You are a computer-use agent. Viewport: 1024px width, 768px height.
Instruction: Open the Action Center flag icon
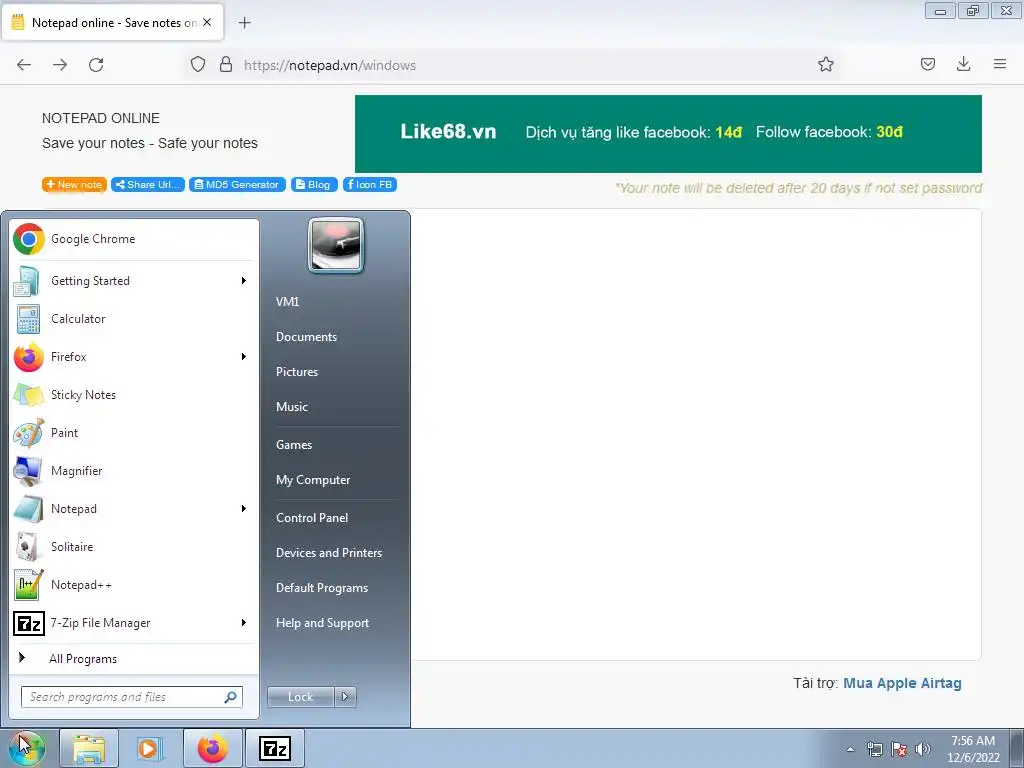click(899, 749)
